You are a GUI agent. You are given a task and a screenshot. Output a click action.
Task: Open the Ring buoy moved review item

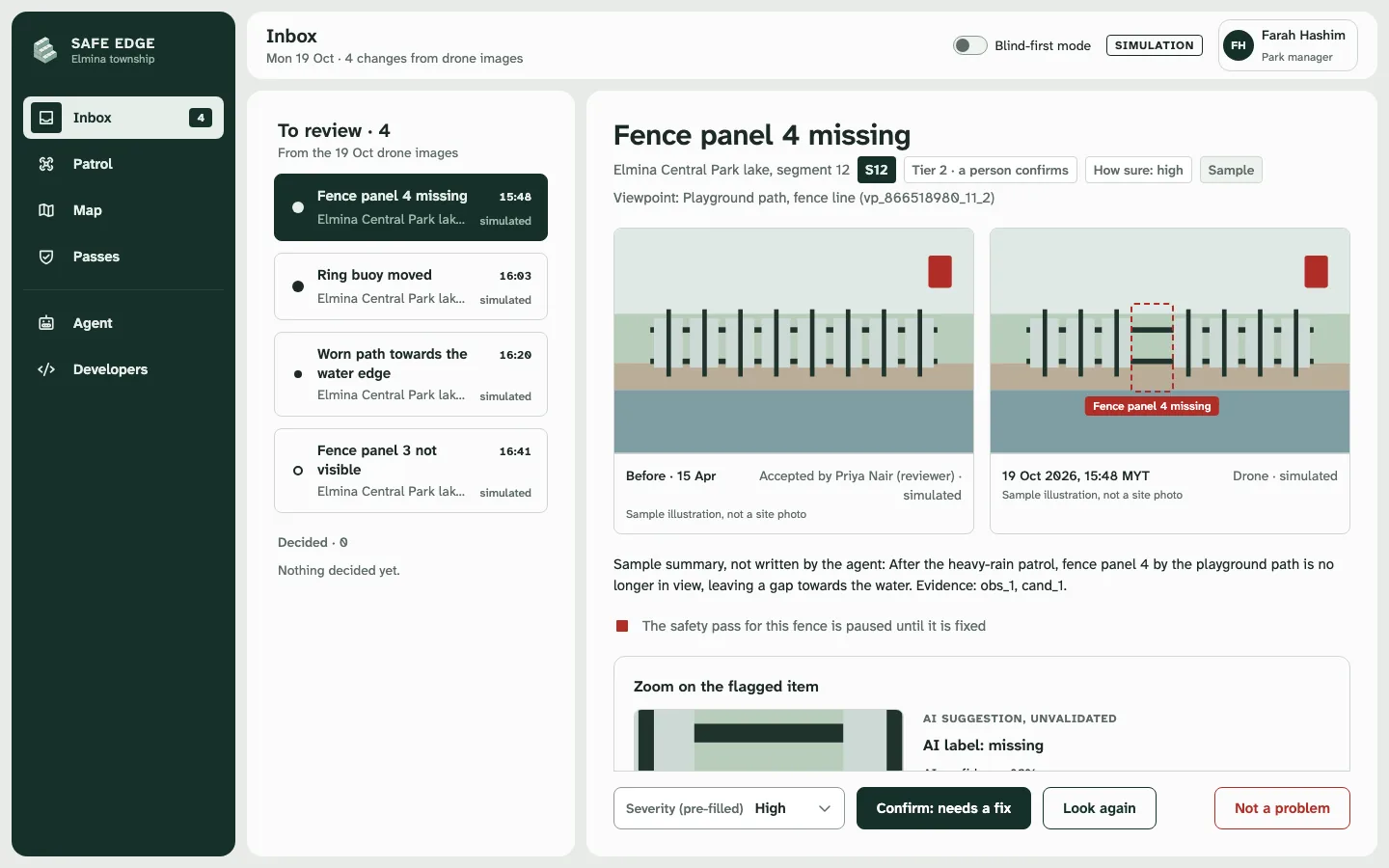pos(411,286)
